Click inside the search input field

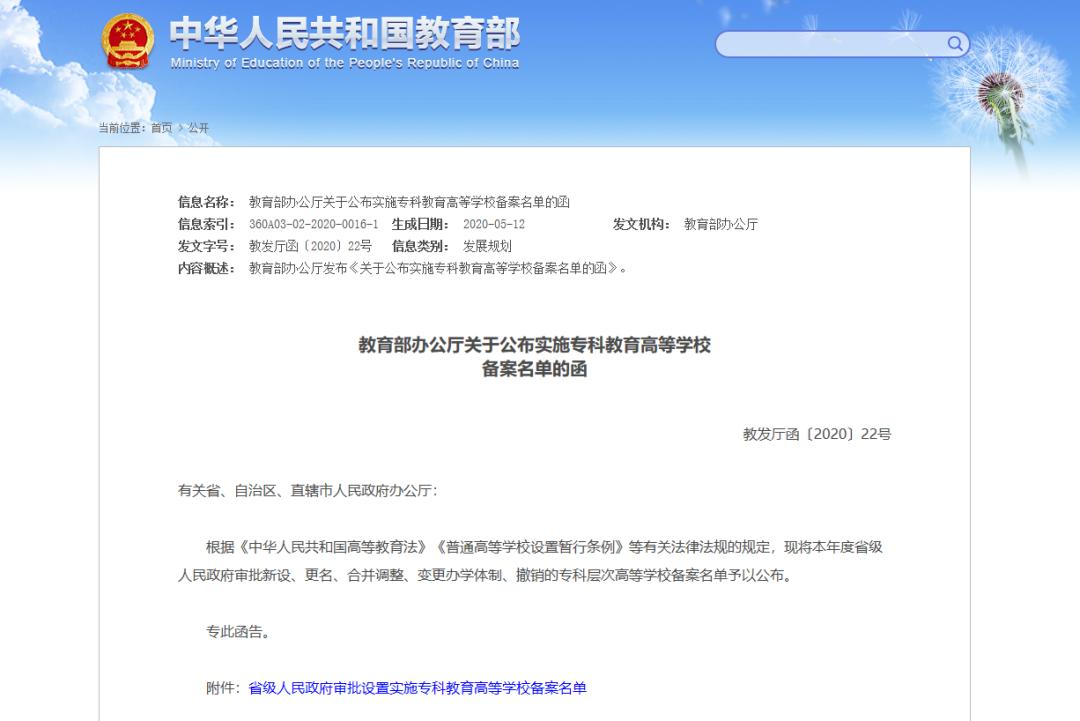pos(830,44)
